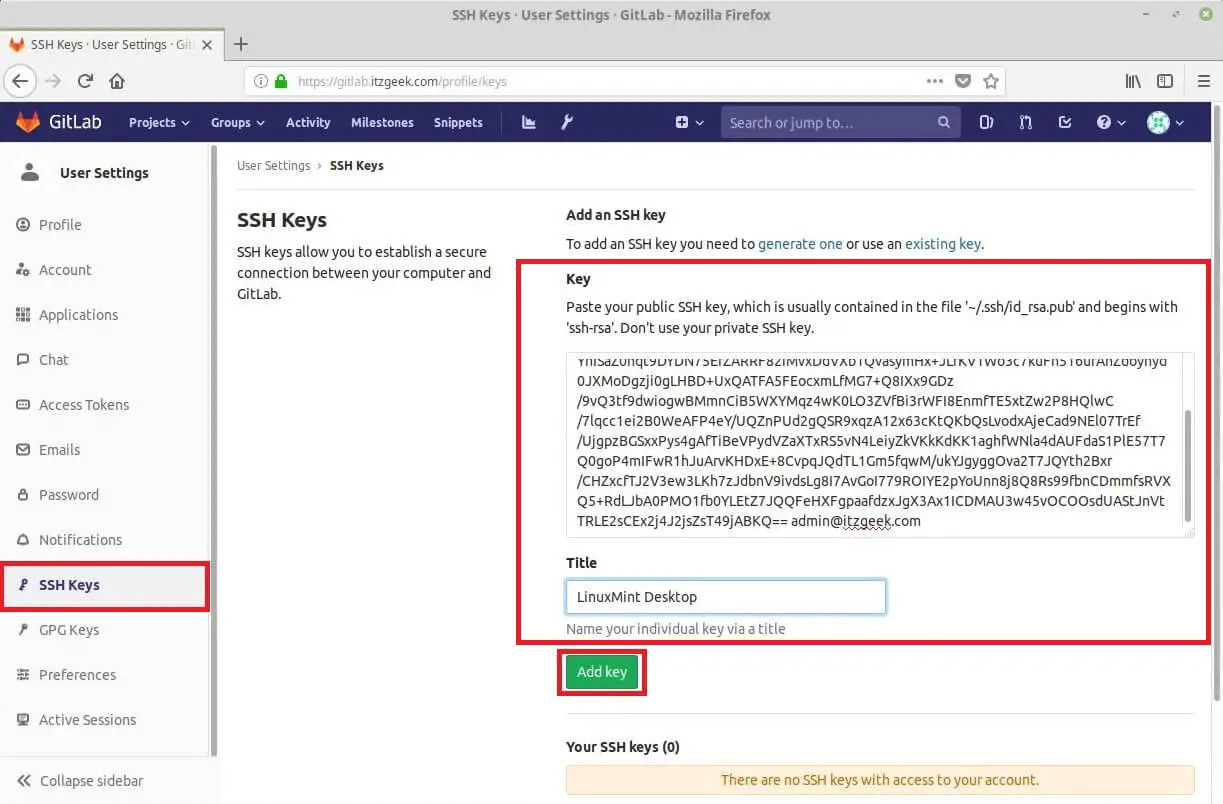Open the instance statistics chart icon
Image resolution: width=1223 pixels, height=804 pixels.
click(529, 122)
